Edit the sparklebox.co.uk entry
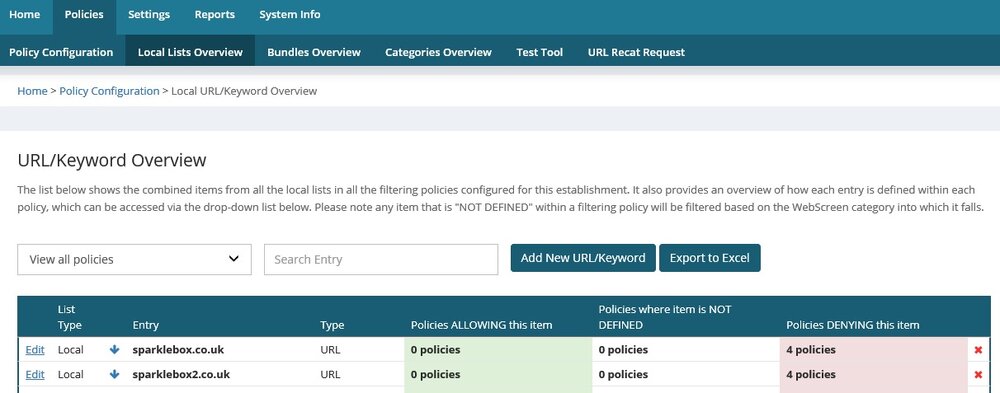Image resolution: width=1000 pixels, height=393 pixels. (35, 350)
